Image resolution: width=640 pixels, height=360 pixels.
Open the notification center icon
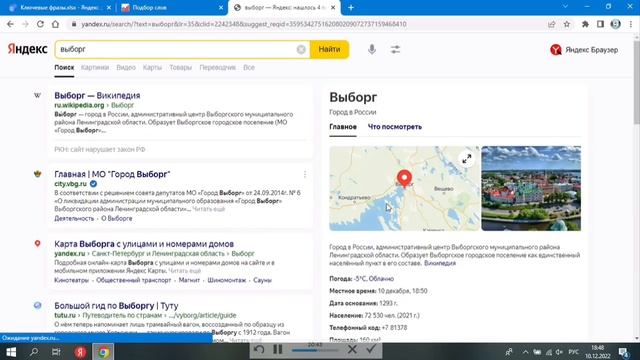pos(624,352)
